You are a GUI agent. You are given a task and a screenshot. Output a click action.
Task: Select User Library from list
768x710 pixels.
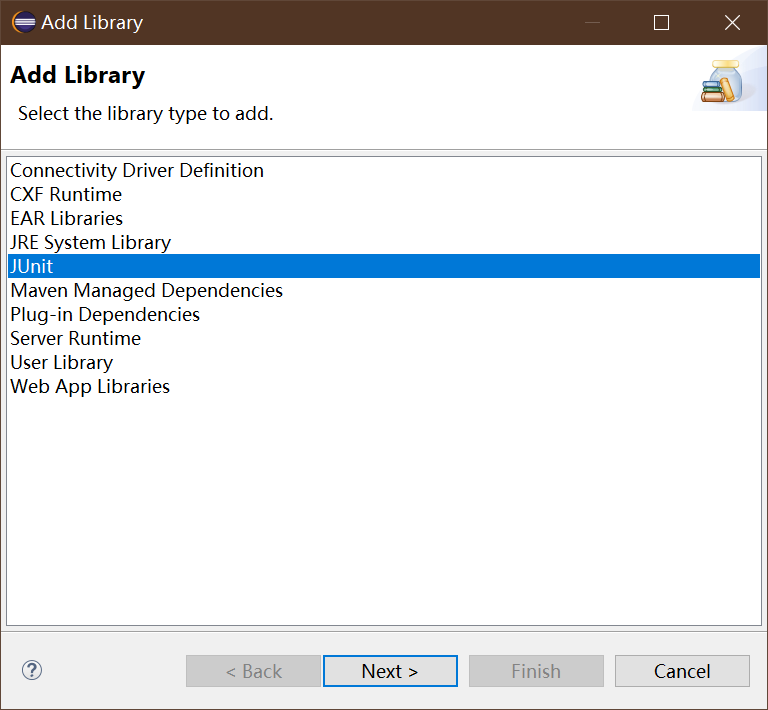[x=61, y=362]
